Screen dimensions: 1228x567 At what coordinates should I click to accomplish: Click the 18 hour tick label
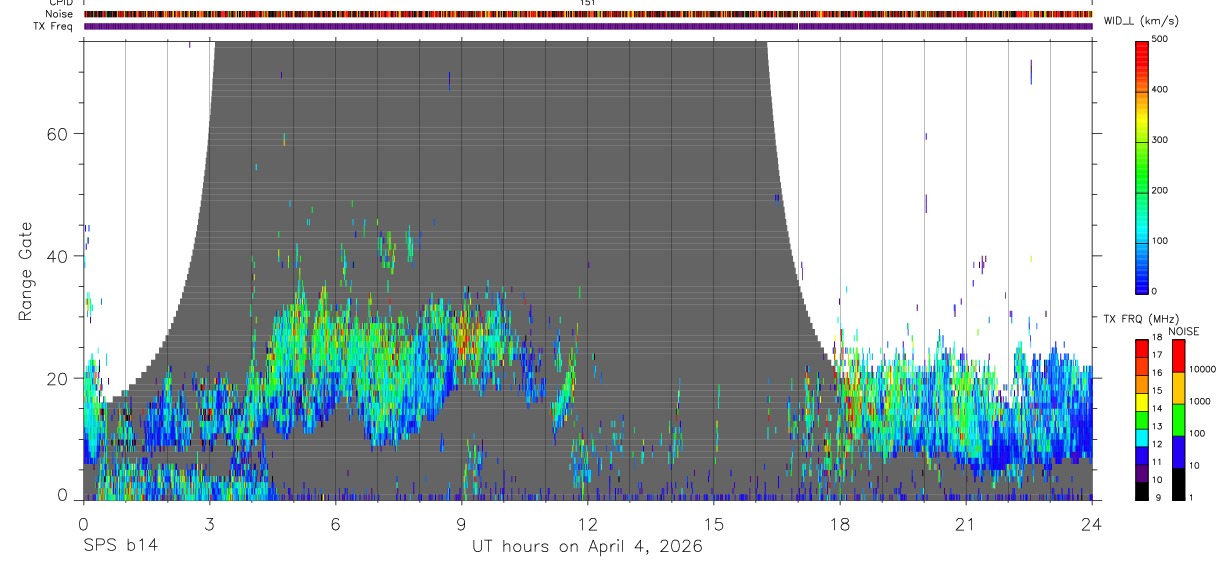tap(840, 525)
